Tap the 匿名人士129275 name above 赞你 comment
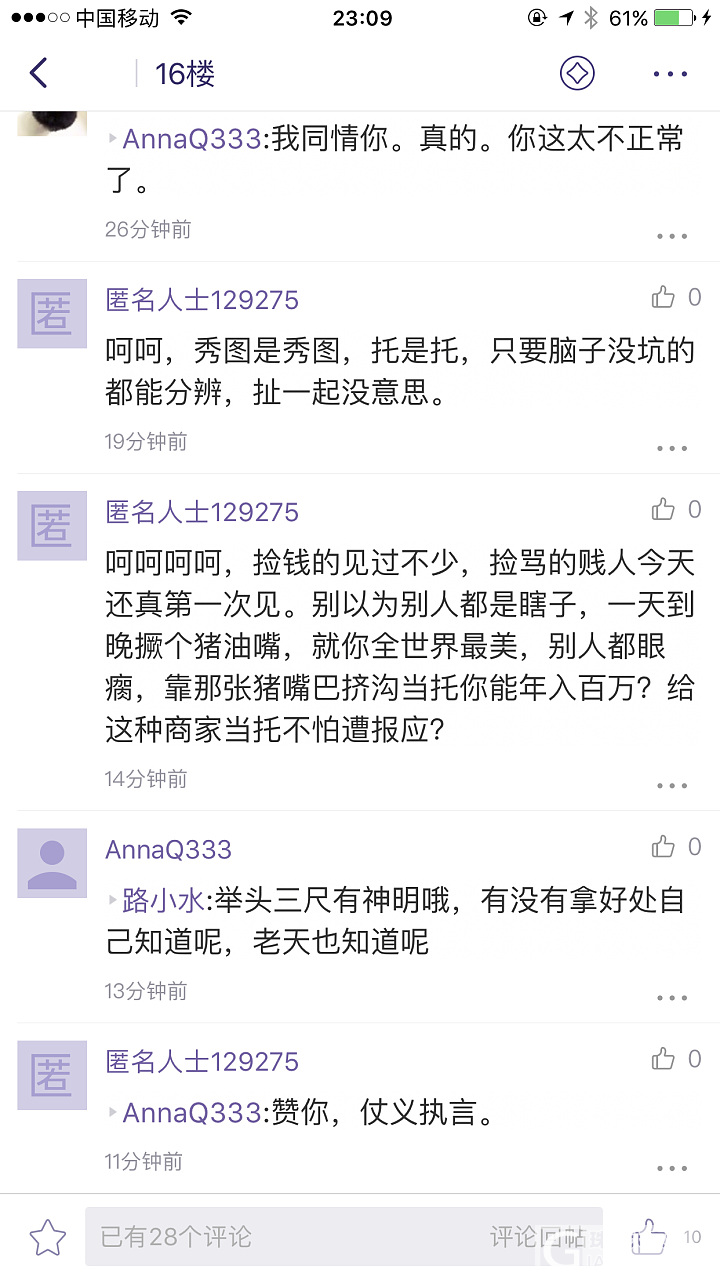This screenshot has width=720, height=1280. point(202,1062)
